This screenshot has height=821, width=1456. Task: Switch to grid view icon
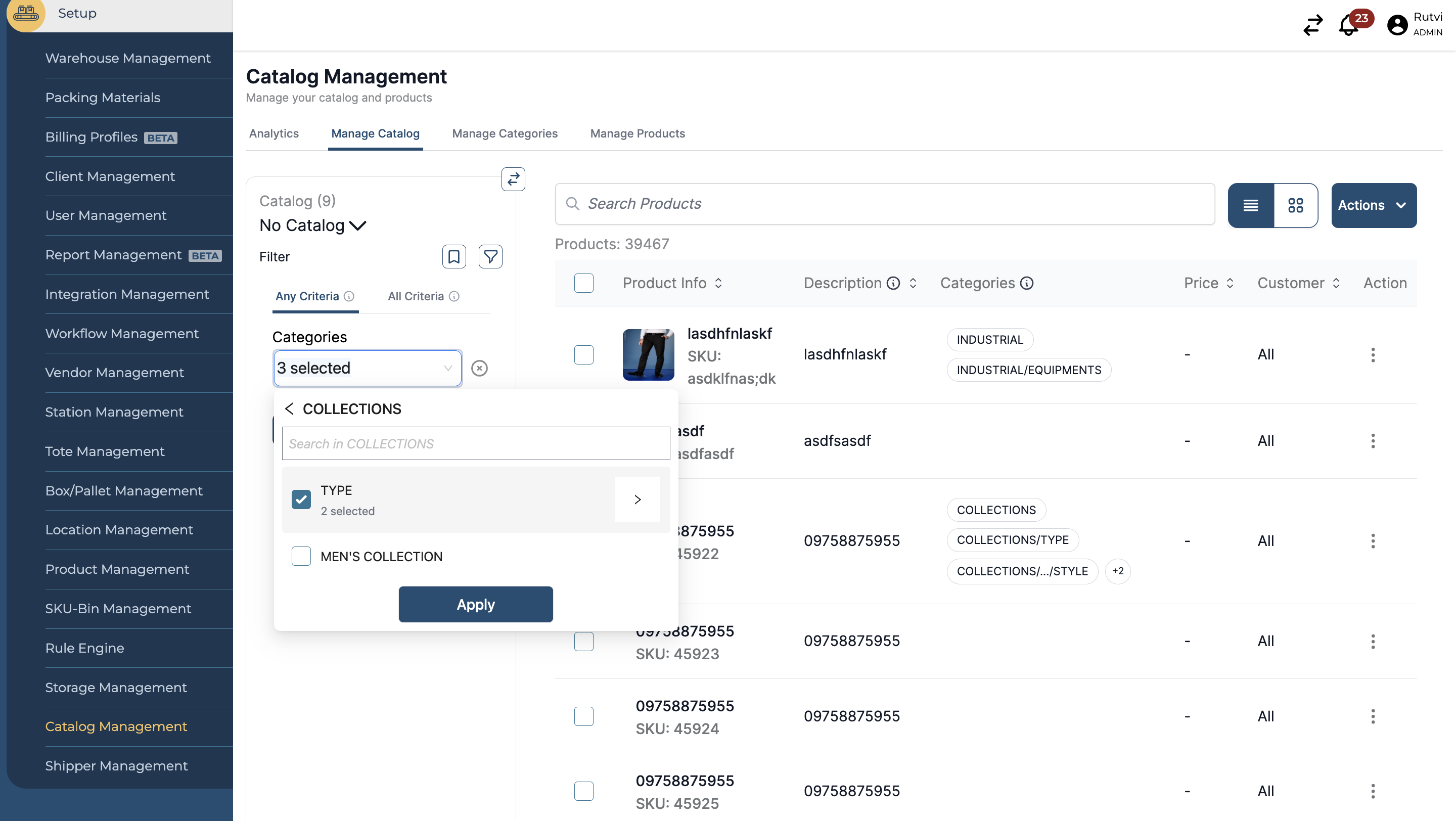point(1295,205)
